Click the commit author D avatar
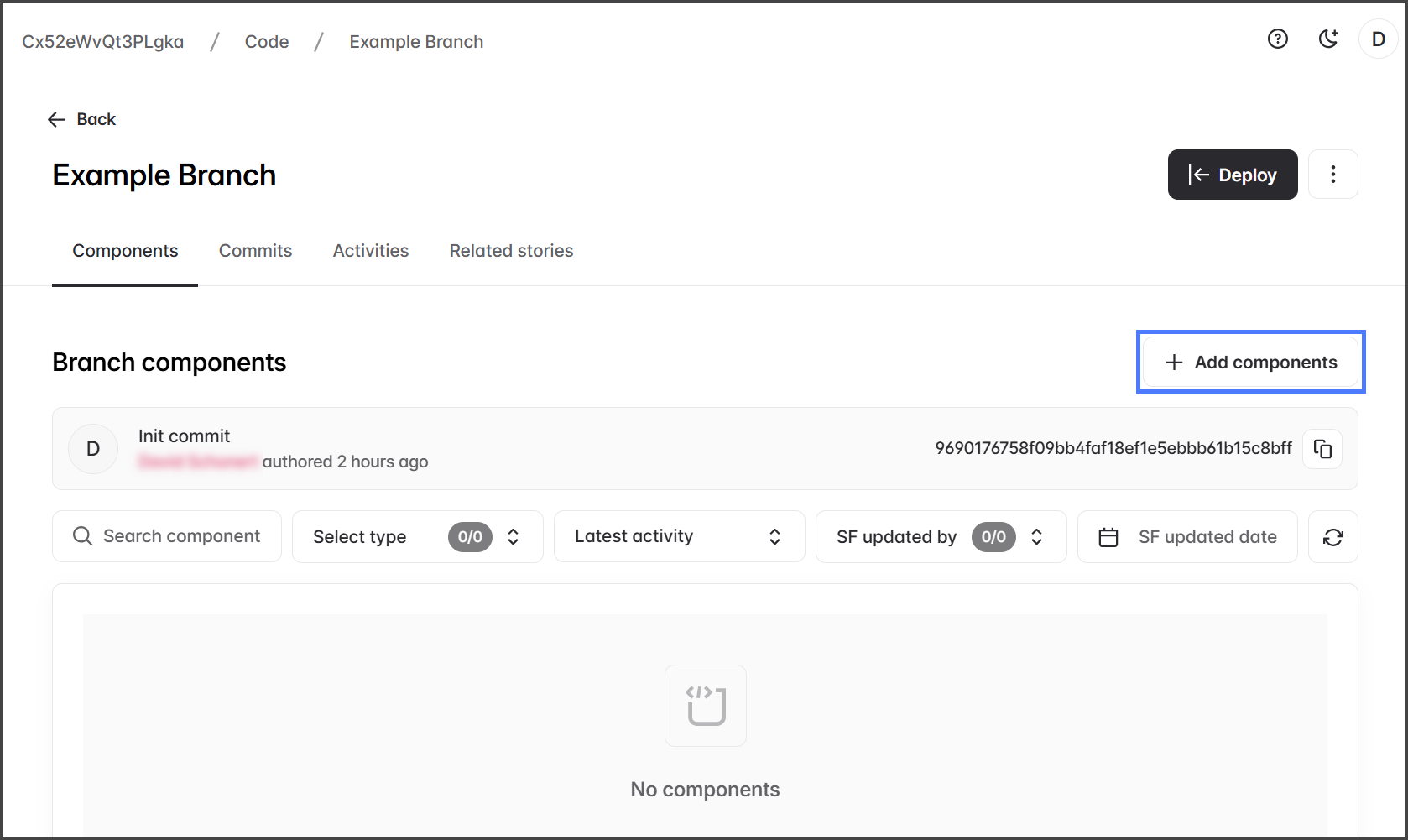Viewport: 1408px width, 840px height. [x=93, y=449]
